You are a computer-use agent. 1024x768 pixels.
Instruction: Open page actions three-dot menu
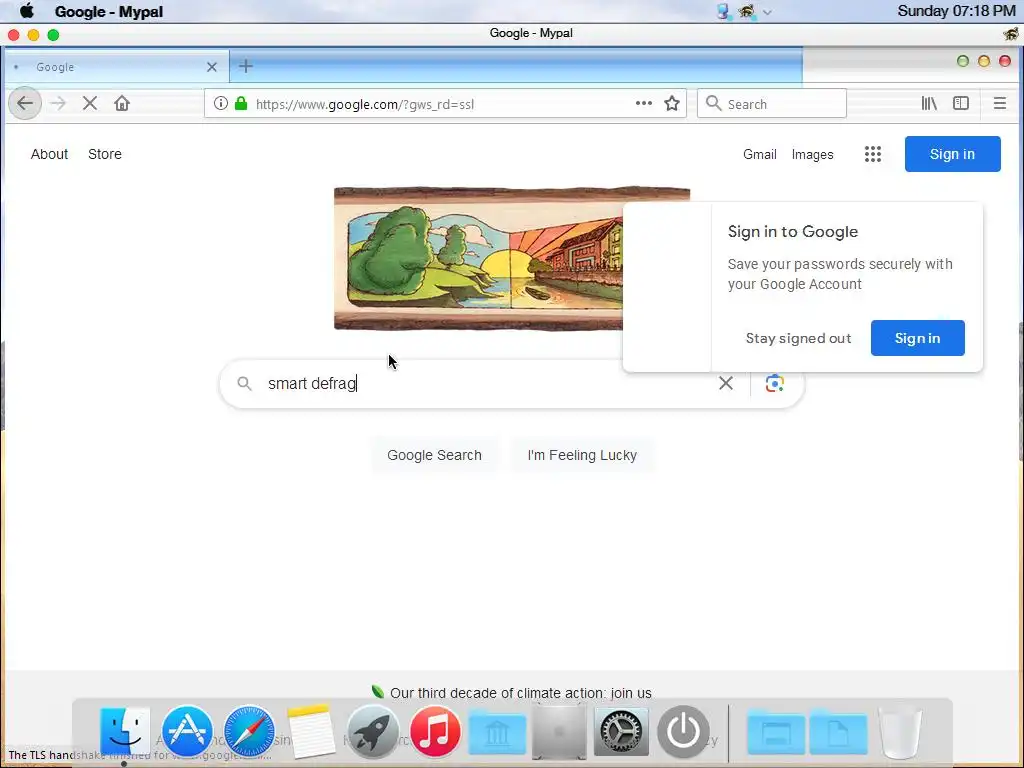[x=644, y=103]
